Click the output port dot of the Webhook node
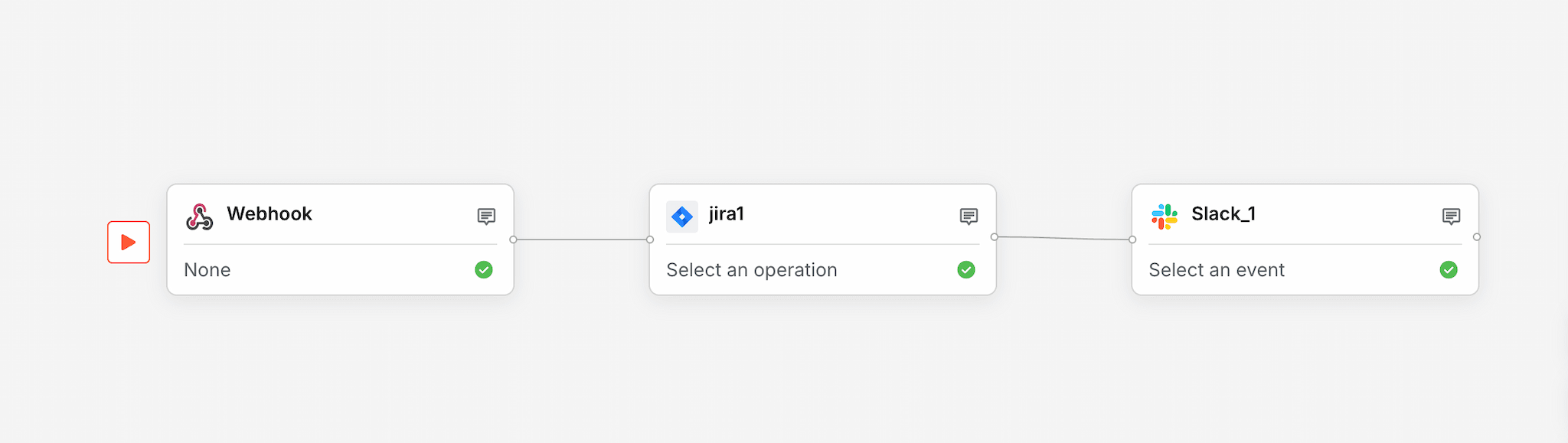The image size is (1568, 443). 514,239
